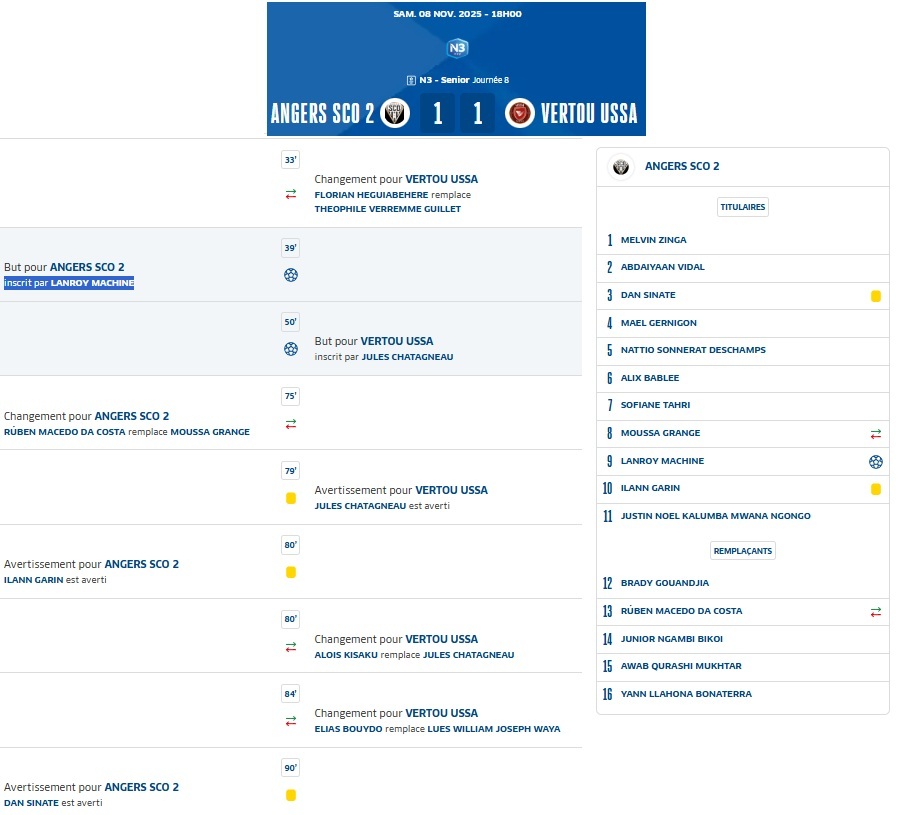Viewport: 899px width, 815px height.
Task: Open the ANGERS SCO 2 team name in the score header
Action: pyautogui.click(x=322, y=114)
